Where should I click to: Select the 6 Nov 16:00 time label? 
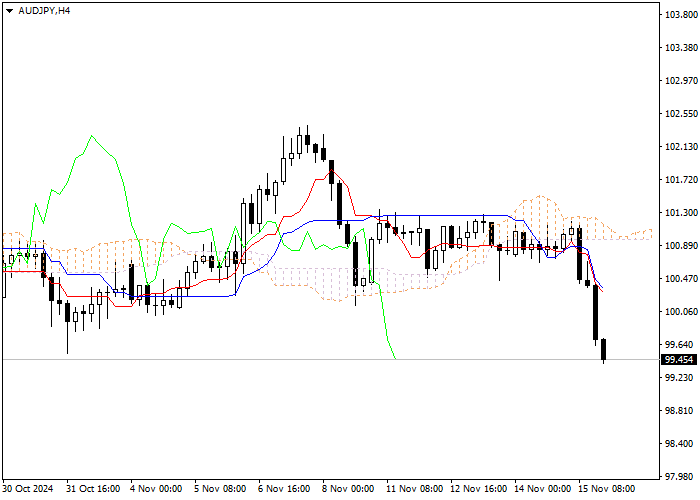284,489
